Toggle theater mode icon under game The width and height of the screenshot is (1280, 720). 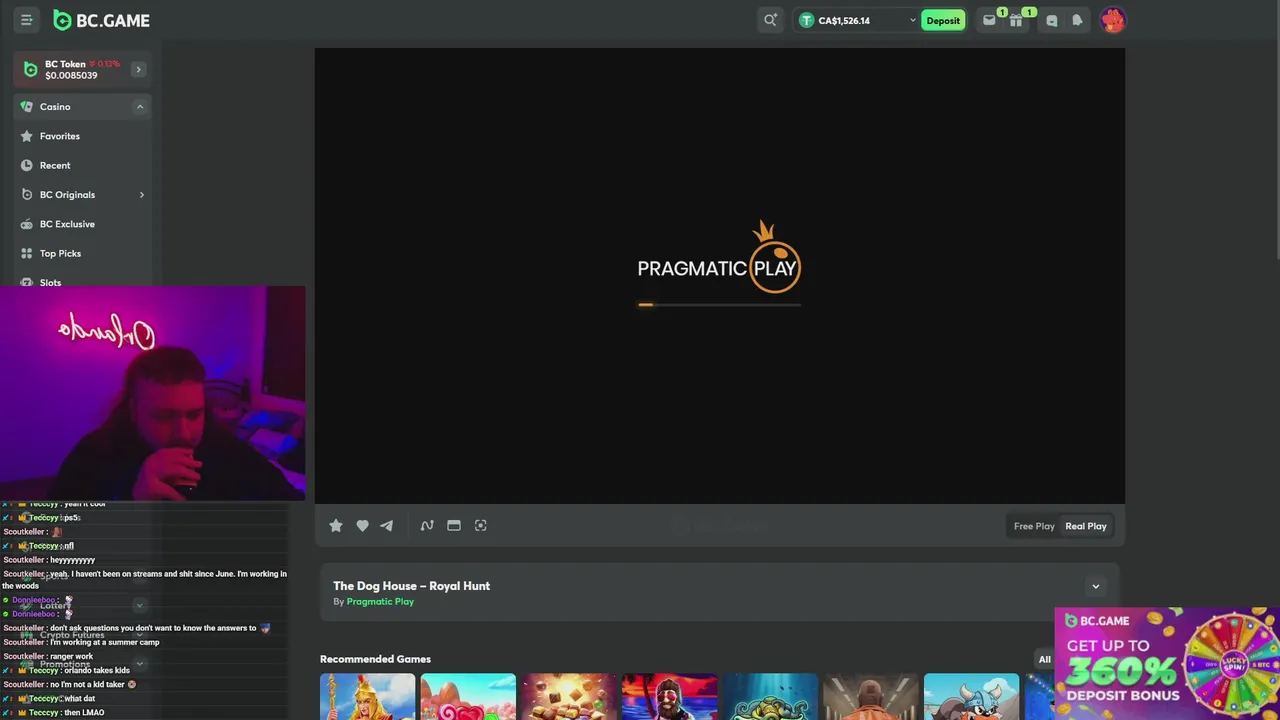pos(454,525)
